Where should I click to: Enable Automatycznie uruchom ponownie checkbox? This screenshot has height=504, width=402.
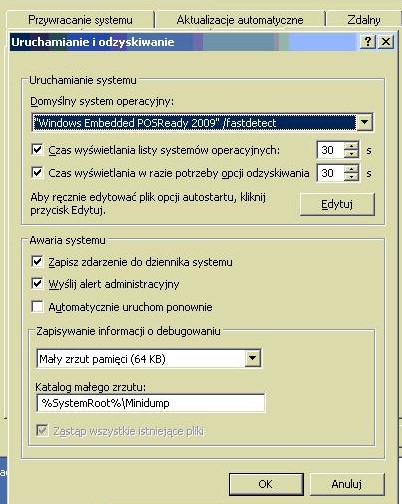pyautogui.click(x=37, y=306)
